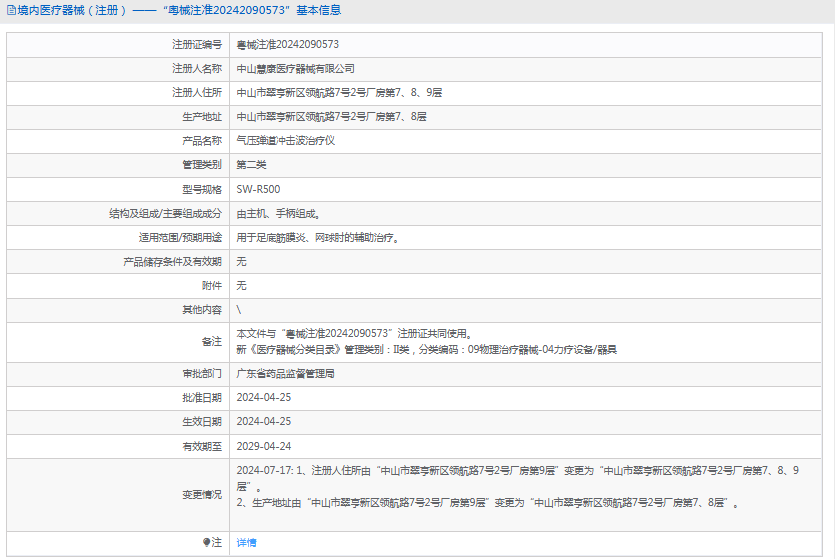Screen dimensions: 835x559
Task: Click the 注册人名称 label cell
Action: (118, 69)
